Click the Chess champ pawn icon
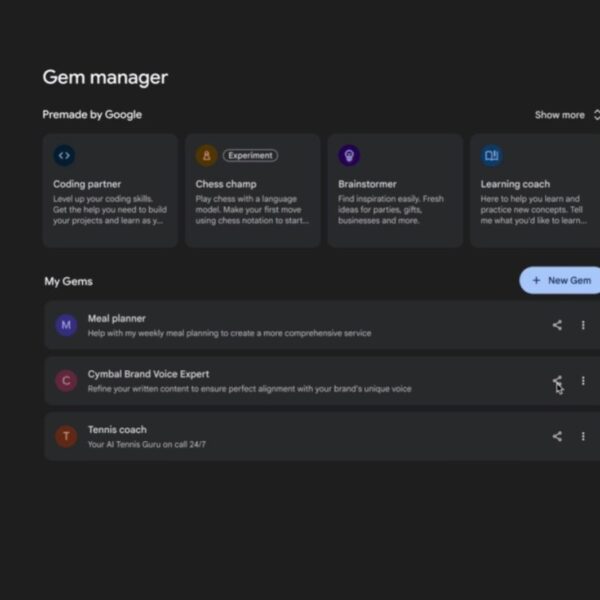 point(206,155)
